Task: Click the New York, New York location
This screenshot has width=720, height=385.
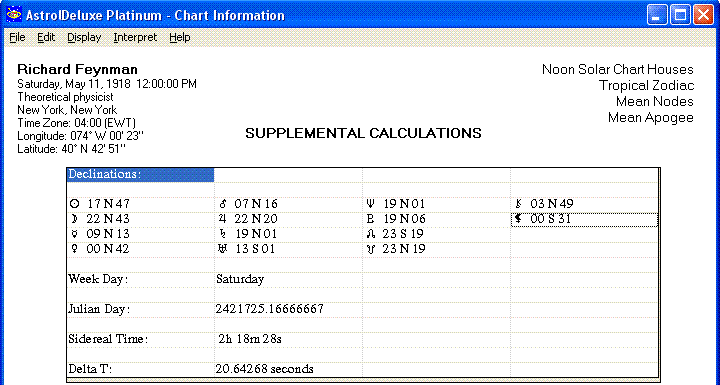Action: (x=67, y=110)
